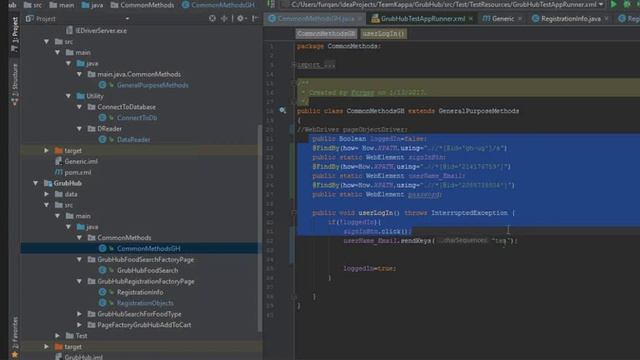640x360 pixels.
Task: Collapse the first src folder
Action: [x=47, y=42]
